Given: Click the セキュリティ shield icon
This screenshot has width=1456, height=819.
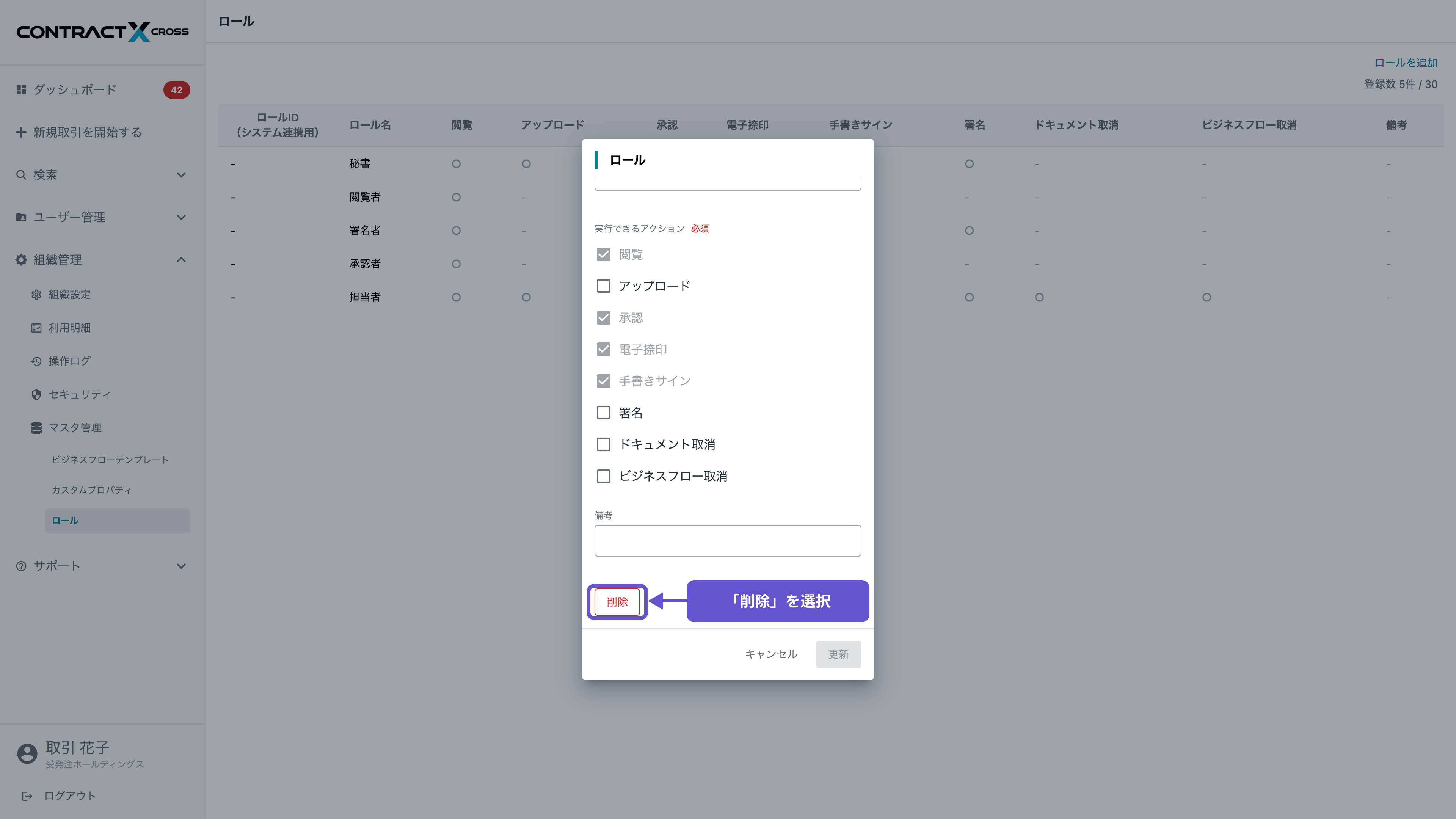Looking at the screenshot, I should click(36, 394).
